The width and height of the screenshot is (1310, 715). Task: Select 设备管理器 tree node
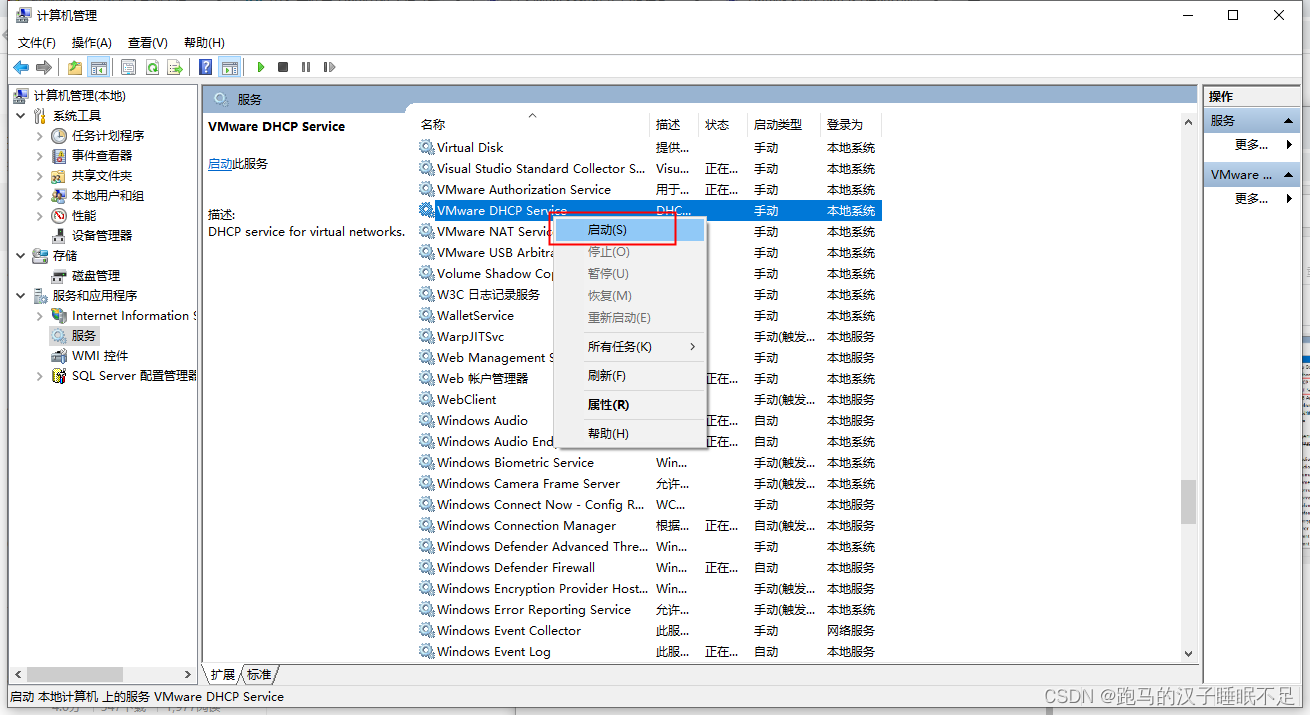[x=102, y=235]
